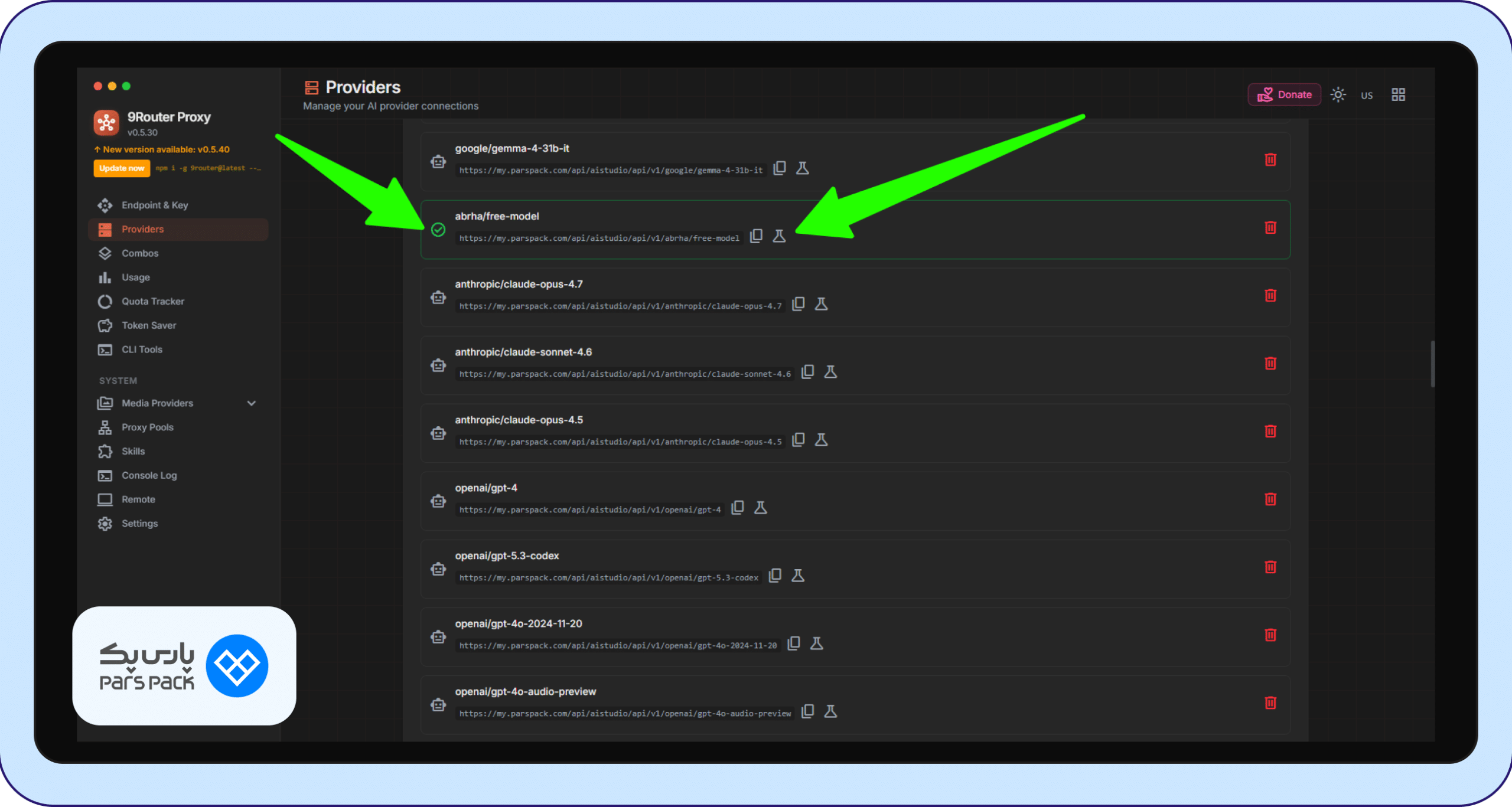This screenshot has height=807, width=1512.
Task: Click the green check status on abrha/free-model
Action: [x=438, y=230]
